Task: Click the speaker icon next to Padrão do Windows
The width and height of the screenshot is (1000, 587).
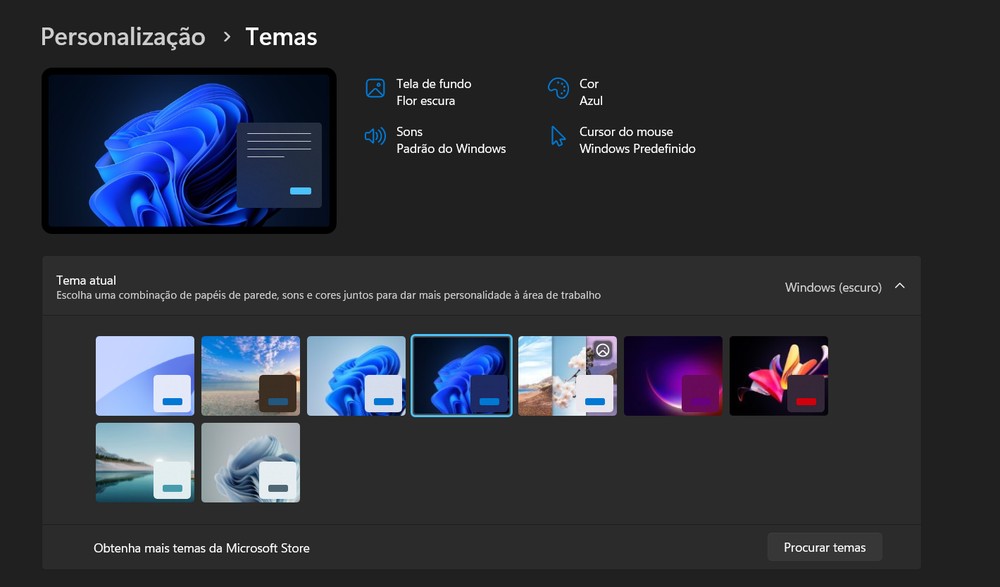Action: pyautogui.click(x=375, y=136)
